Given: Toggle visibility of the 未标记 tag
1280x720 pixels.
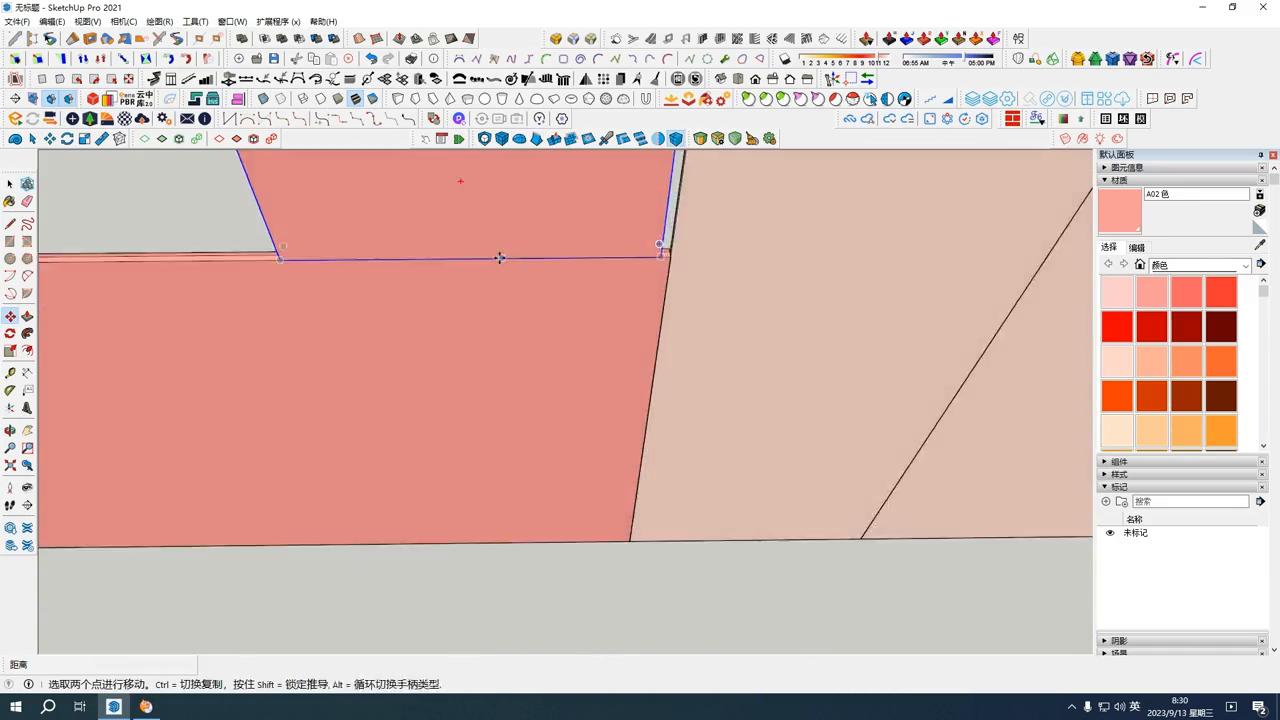Looking at the screenshot, I should click(x=1110, y=533).
